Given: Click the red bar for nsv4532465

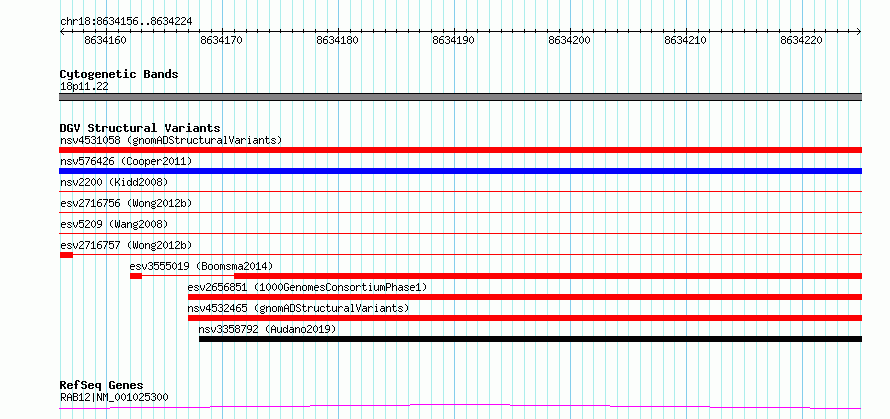Looking at the screenshot, I should (525, 318).
